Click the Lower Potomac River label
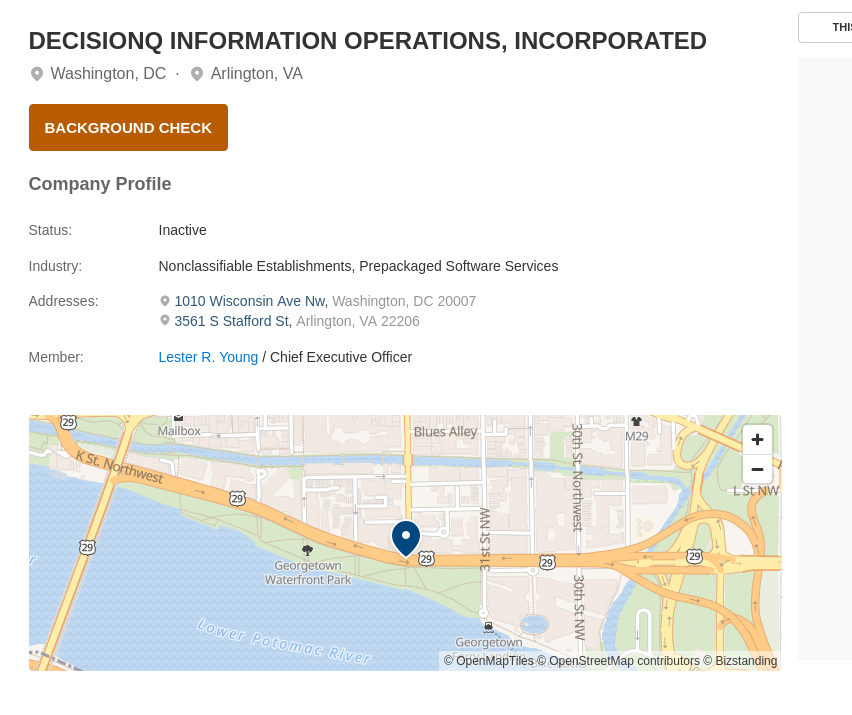852x715 pixels. [x=284, y=642]
